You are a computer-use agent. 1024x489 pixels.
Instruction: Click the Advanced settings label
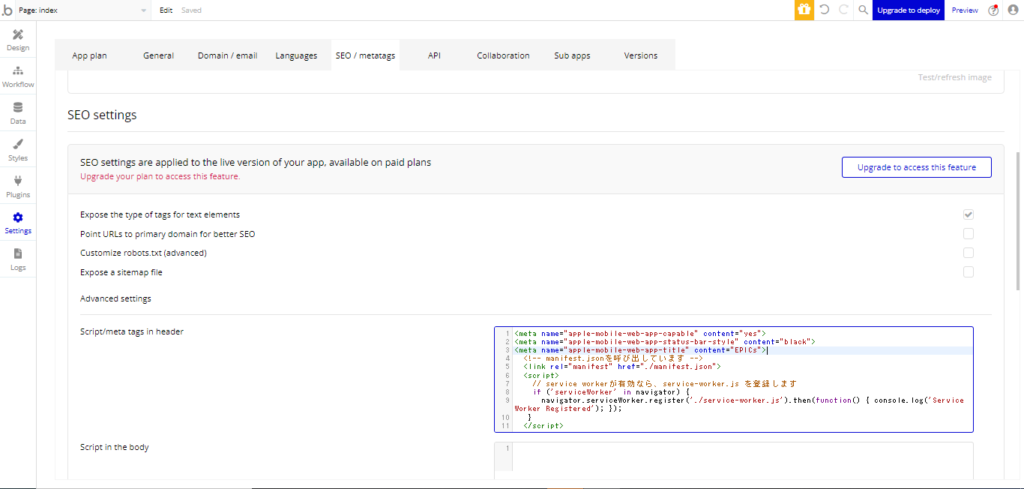tap(116, 298)
